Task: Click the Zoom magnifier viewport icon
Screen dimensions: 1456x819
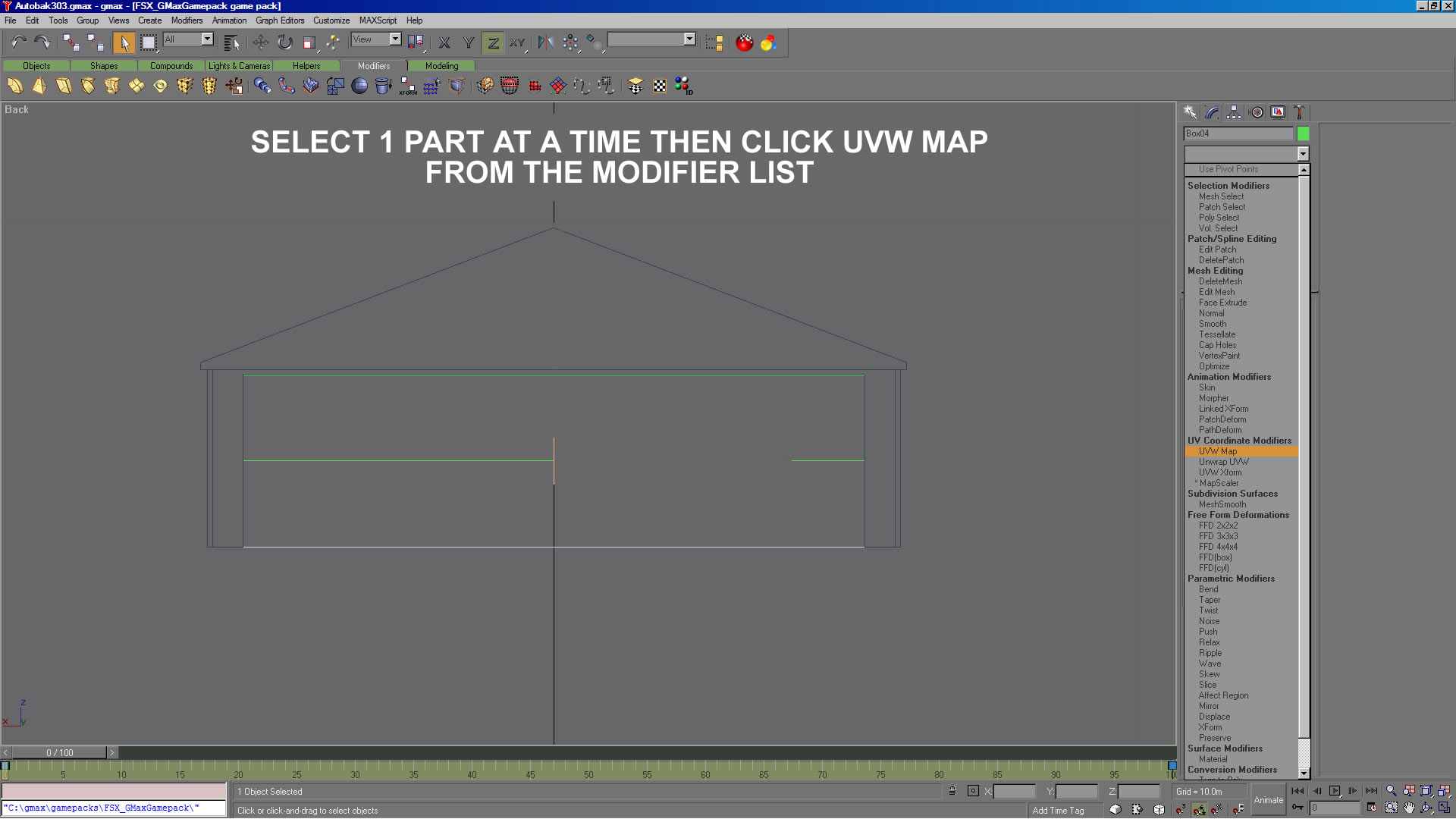Action: pos(1391,791)
